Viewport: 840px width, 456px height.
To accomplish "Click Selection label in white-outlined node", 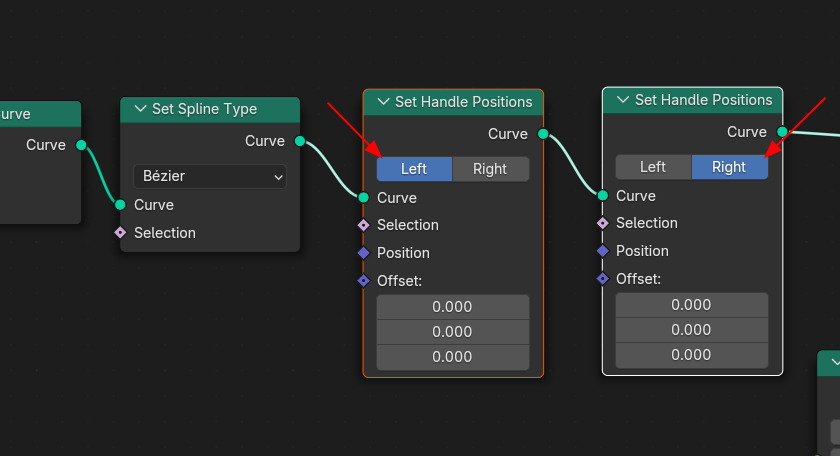I will click(647, 223).
